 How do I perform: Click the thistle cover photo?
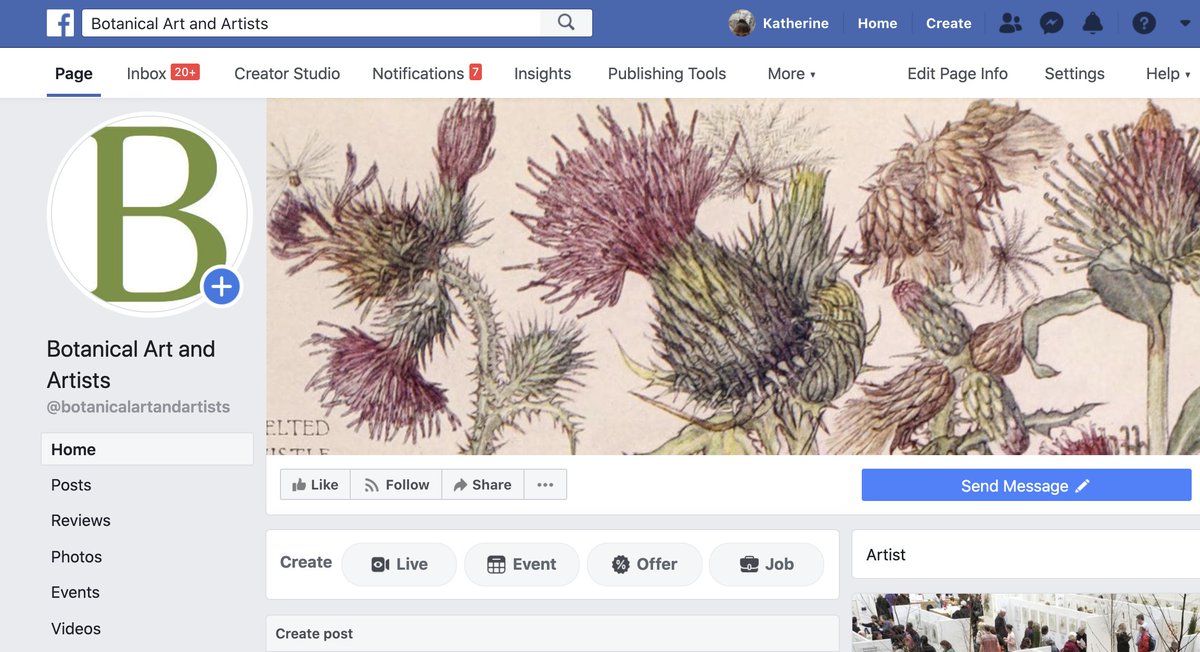[732, 277]
